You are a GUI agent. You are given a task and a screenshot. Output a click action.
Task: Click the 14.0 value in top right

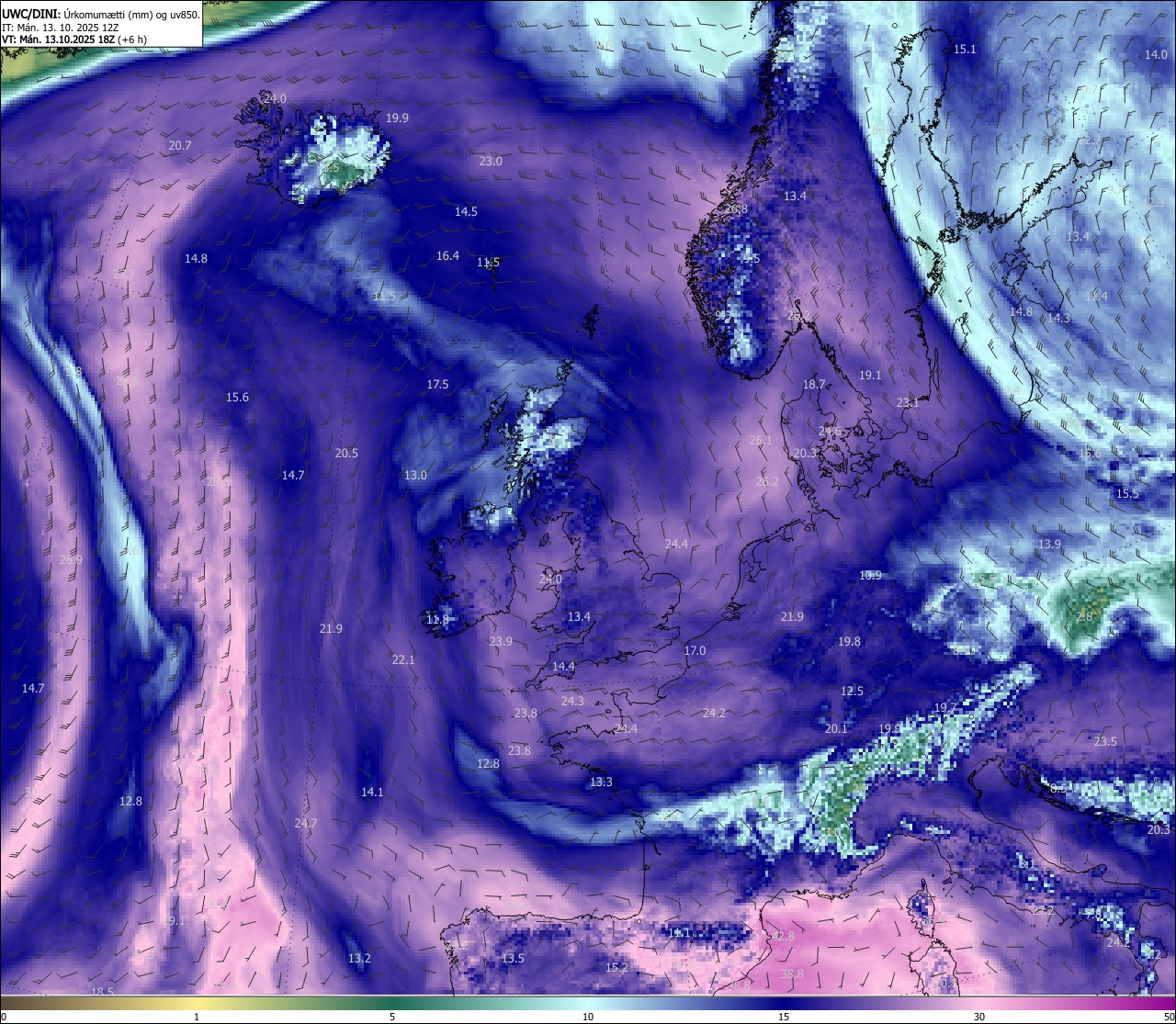[x=1156, y=55]
